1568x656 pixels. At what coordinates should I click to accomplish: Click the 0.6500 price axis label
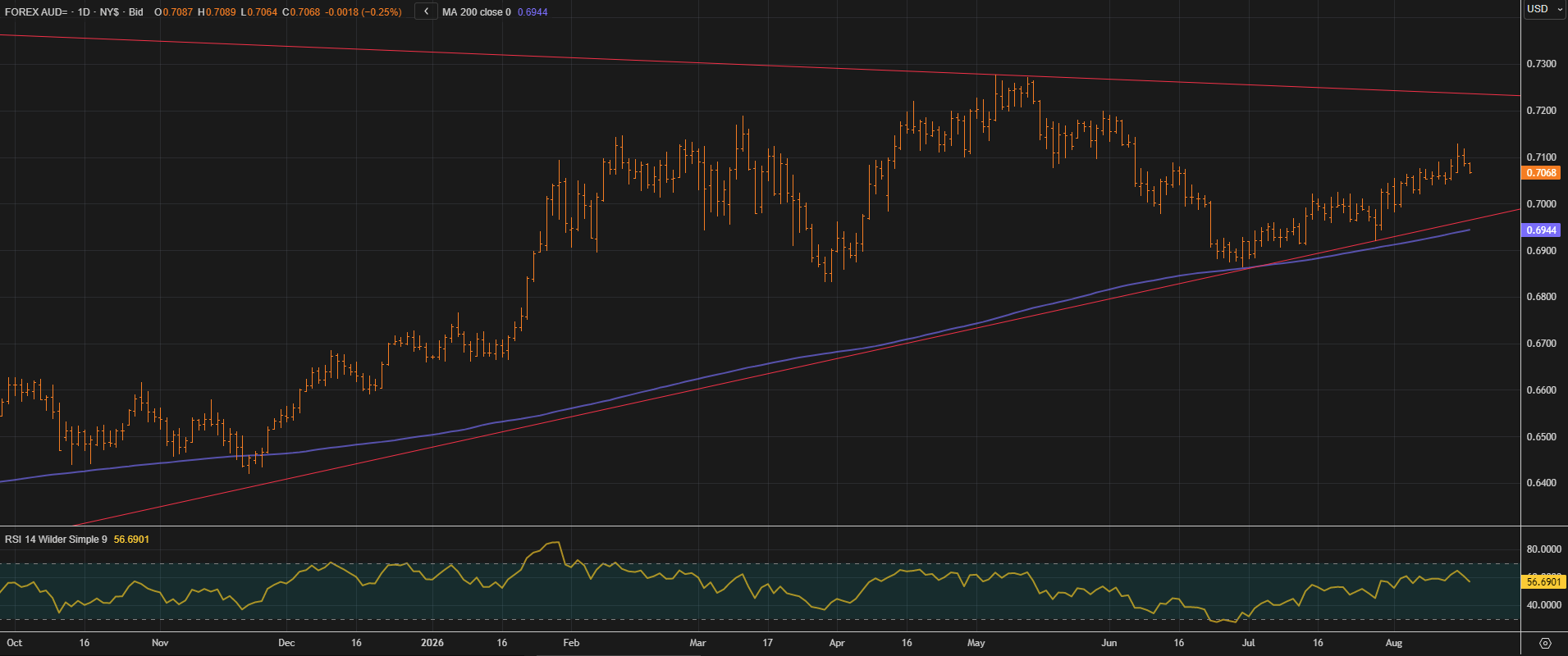(x=1541, y=437)
